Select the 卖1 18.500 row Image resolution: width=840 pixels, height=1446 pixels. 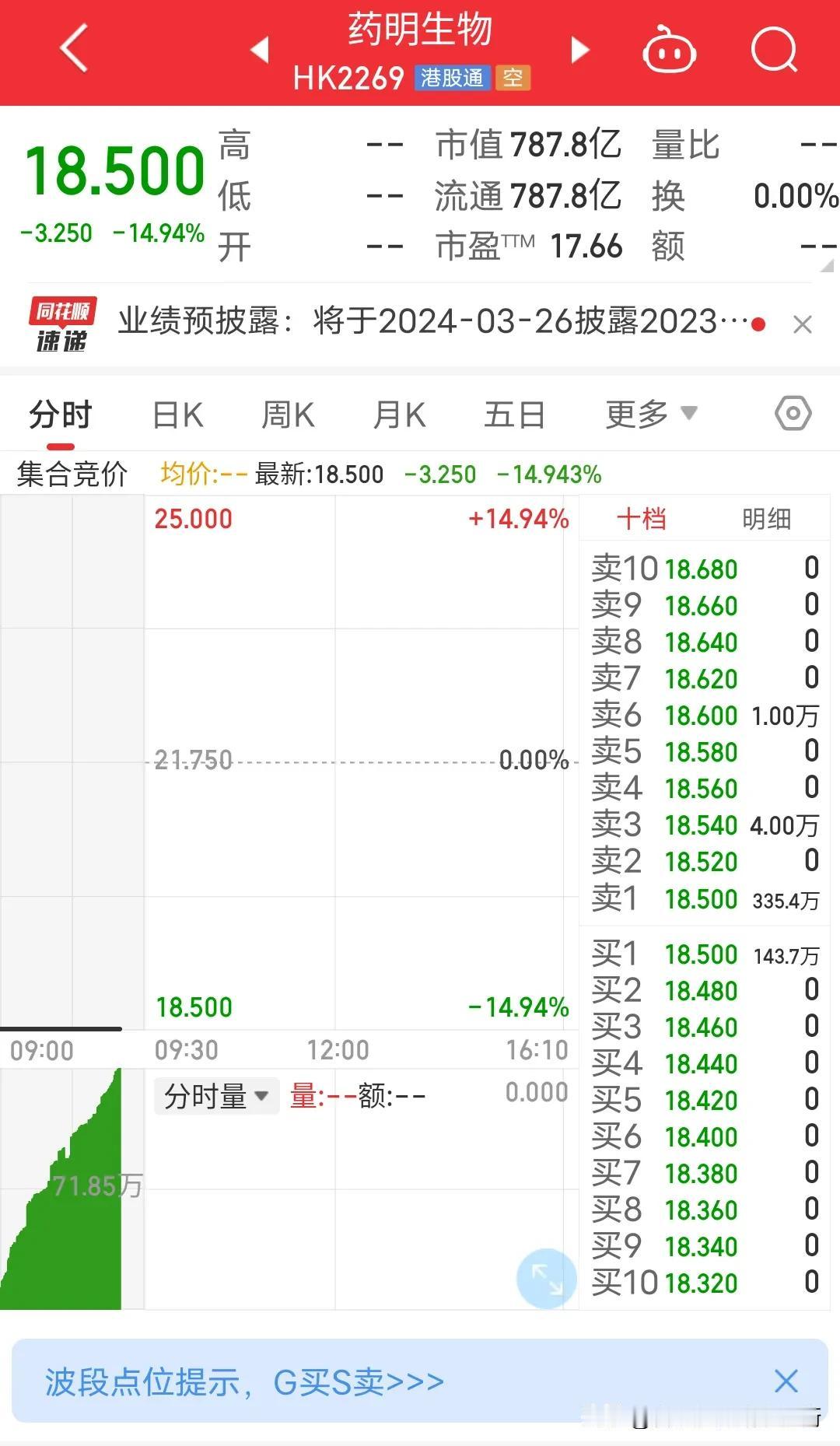pyautogui.click(x=705, y=898)
